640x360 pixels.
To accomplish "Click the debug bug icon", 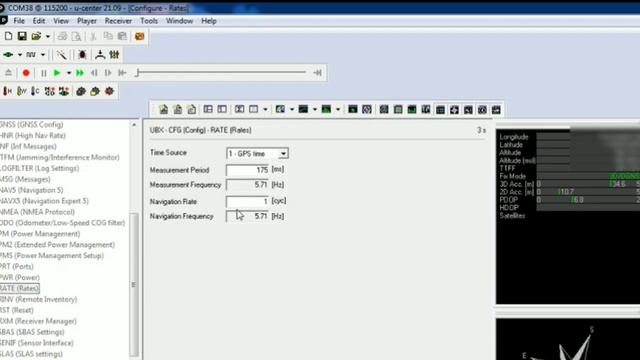I will [82, 55].
